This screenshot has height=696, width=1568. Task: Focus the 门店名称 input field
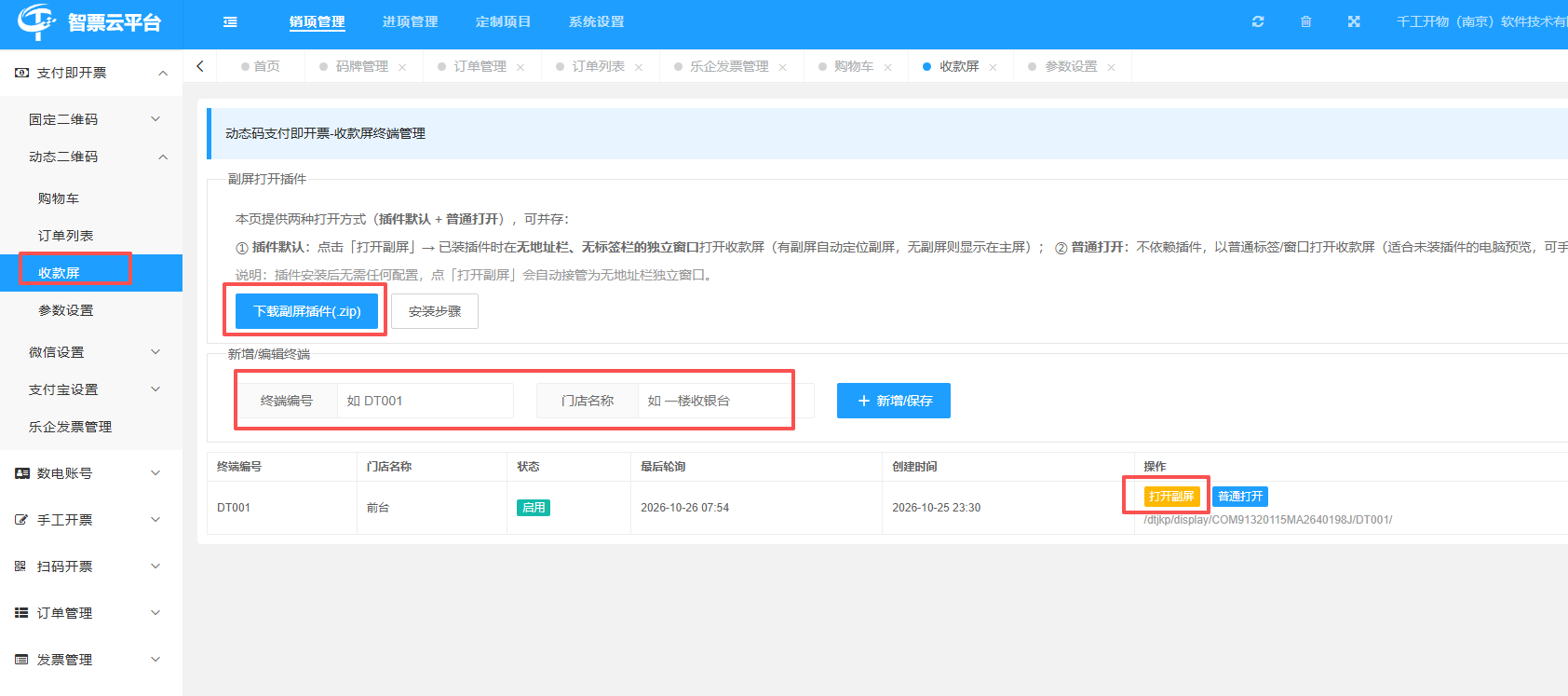coord(726,401)
